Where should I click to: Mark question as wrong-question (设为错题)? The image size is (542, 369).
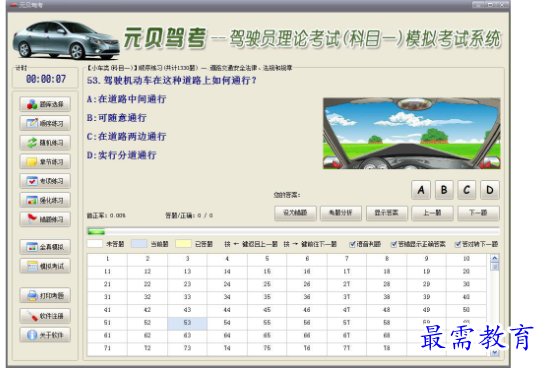[x=295, y=213]
